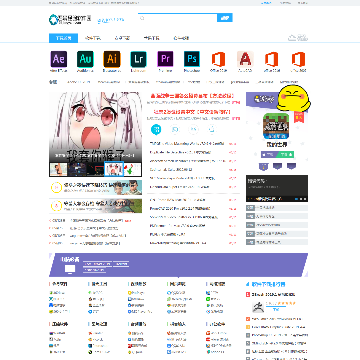This screenshot has width=360, height=360.
Task: Click the purple button in the Minecraft card
Action: (x=269, y=154)
